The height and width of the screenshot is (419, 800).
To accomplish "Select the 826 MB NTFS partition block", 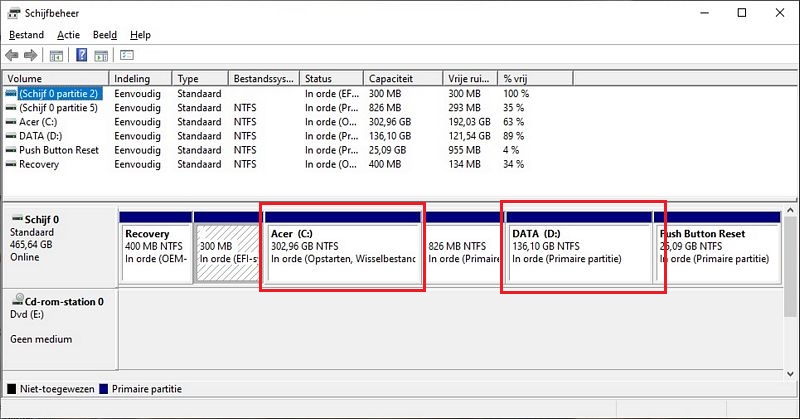I will coord(463,248).
